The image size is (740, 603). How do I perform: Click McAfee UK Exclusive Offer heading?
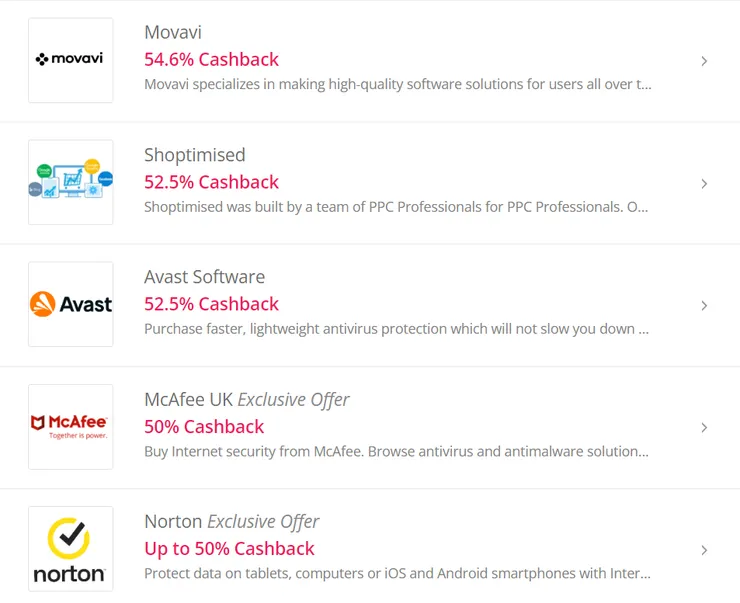coord(246,400)
